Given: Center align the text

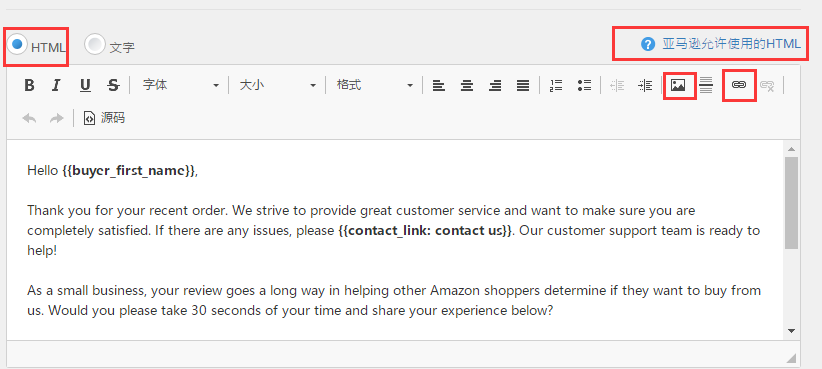Looking at the screenshot, I should pyautogui.click(x=467, y=85).
